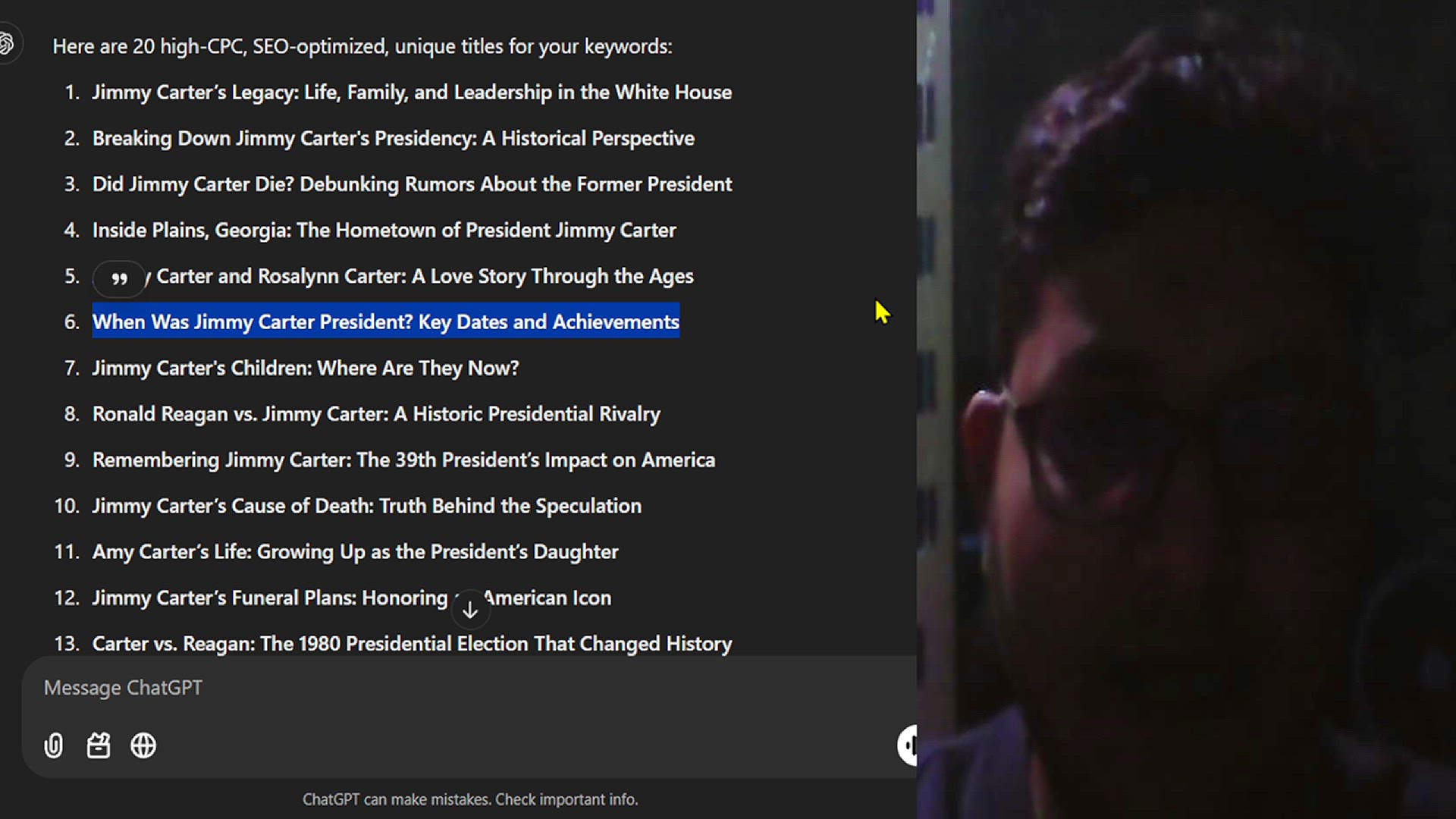Select the title about Jimmy Carter's Legacy
Viewport: 1456px width, 819px height.
412,92
